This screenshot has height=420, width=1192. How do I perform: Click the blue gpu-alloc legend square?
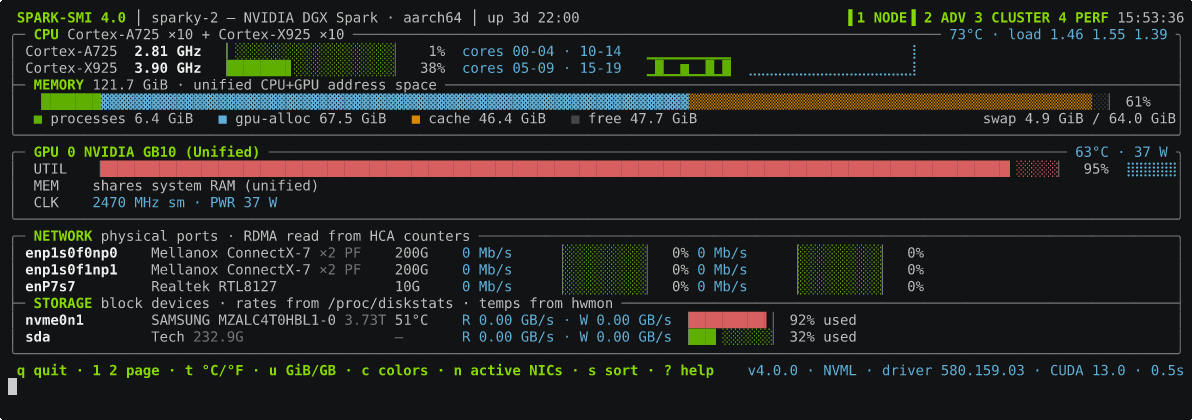pyautogui.click(x=223, y=119)
